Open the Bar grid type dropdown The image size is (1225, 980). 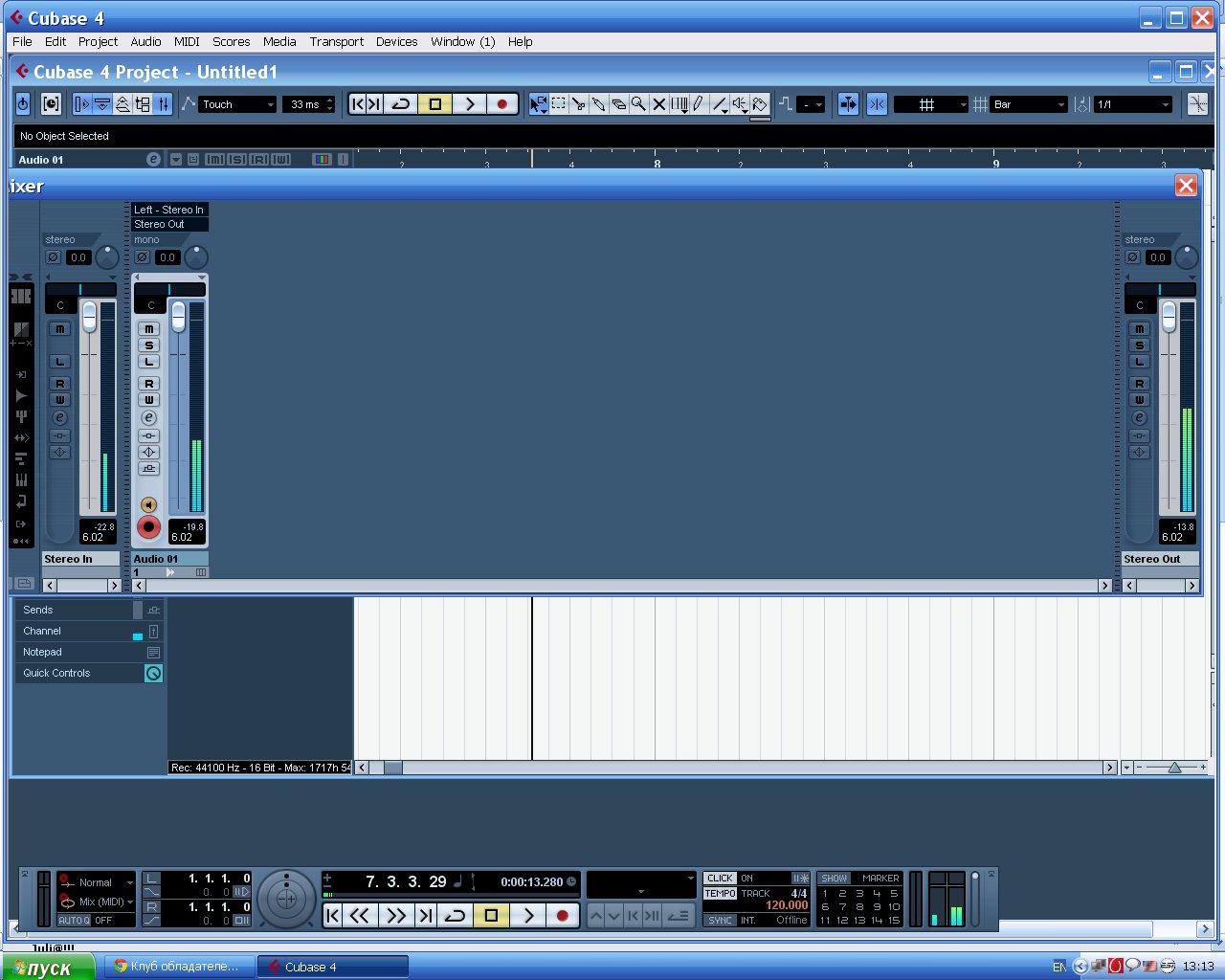[x=1029, y=104]
